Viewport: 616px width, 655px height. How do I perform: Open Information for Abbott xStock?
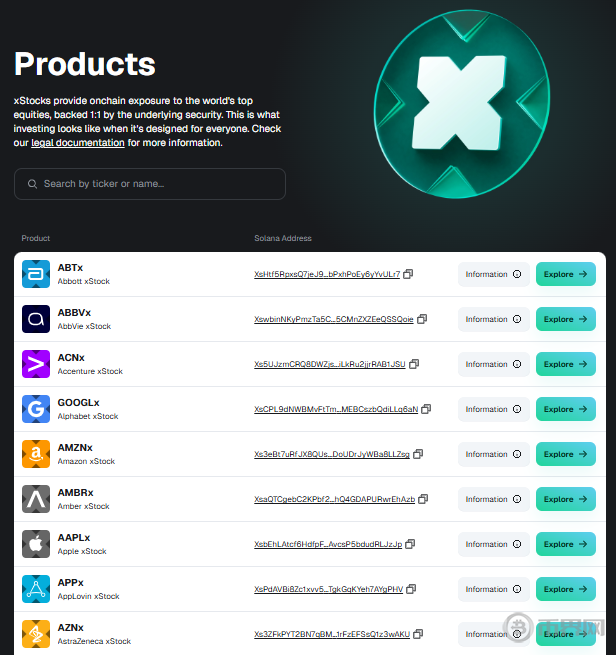494,274
